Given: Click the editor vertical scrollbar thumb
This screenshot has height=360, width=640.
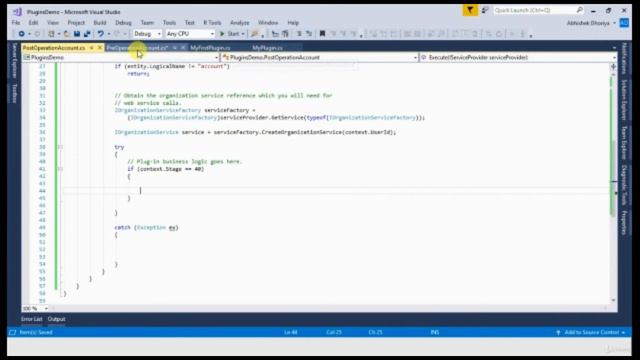Looking at the screenshot, I should 614,178.
